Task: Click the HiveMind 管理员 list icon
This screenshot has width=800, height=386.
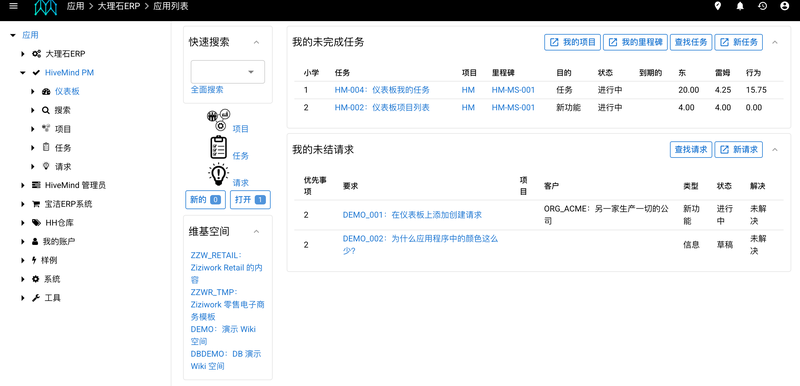Action: click(36, 185)
